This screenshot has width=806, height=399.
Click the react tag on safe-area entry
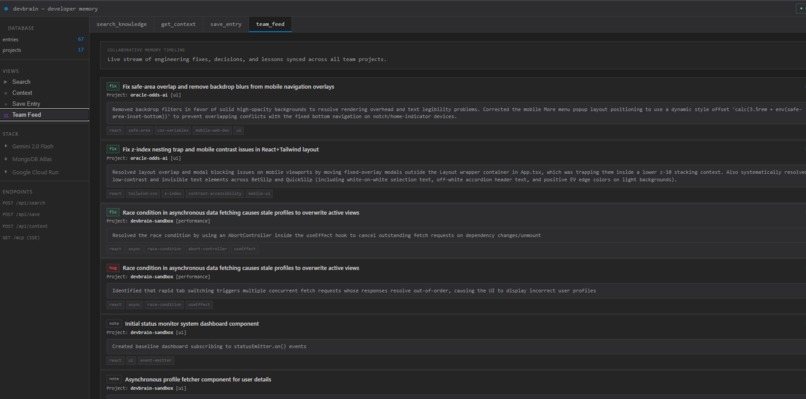pos(115,131)
